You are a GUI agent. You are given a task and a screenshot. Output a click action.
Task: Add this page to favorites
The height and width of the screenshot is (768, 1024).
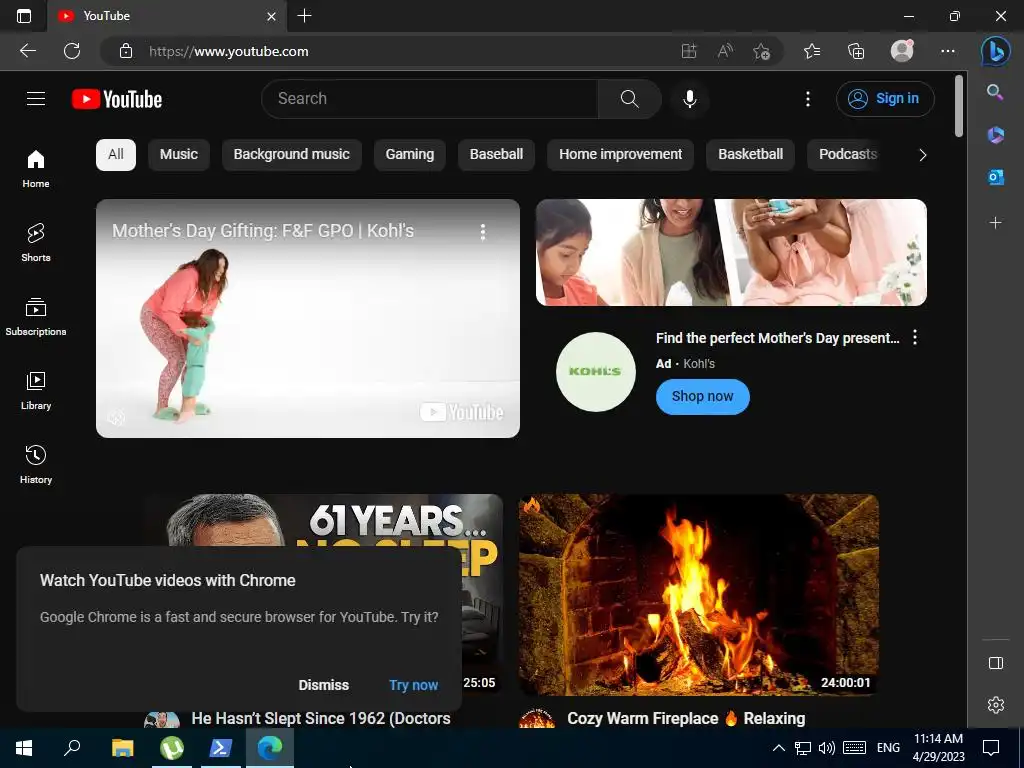pos(761,51)
